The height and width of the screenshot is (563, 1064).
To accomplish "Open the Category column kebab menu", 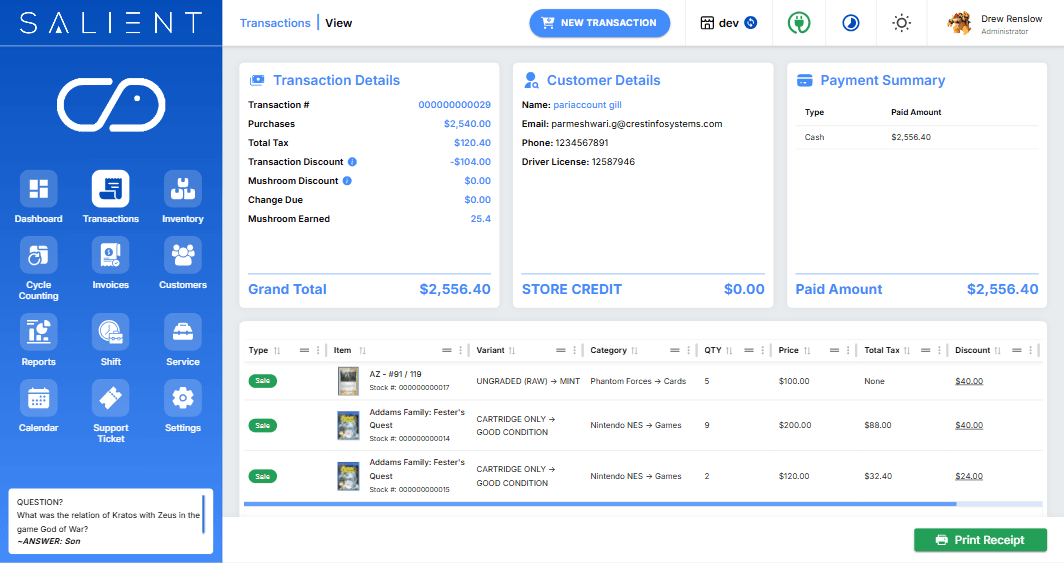I will pyautogui.click(x=688, y=351).
